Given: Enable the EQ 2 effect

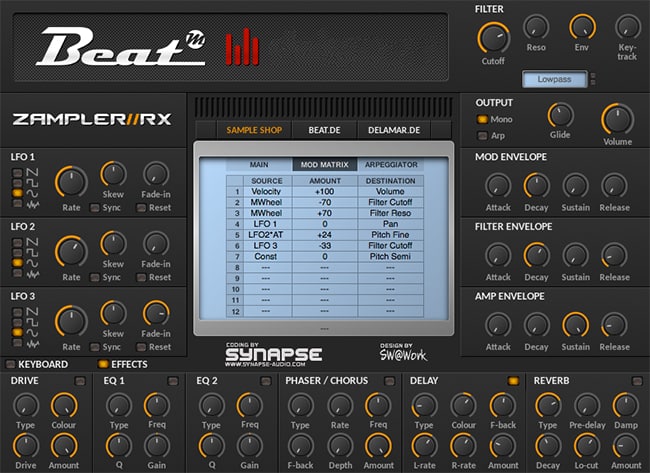Looking at the screenshot, I should tap(266, 381).
